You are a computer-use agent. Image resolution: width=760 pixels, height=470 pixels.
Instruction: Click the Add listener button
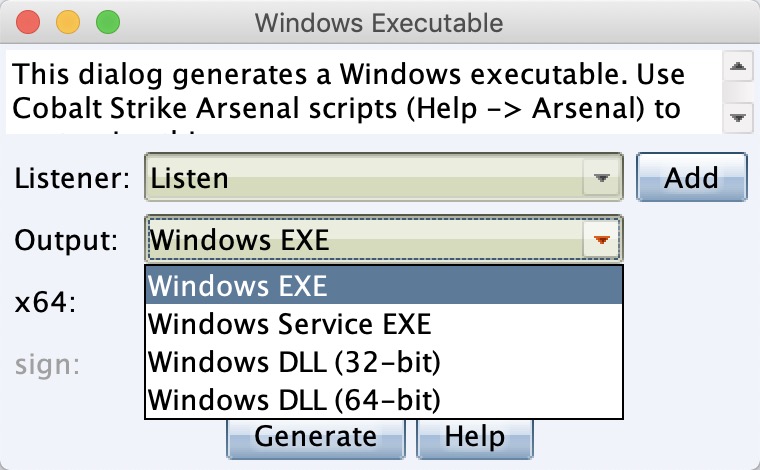tap(692, 177)
